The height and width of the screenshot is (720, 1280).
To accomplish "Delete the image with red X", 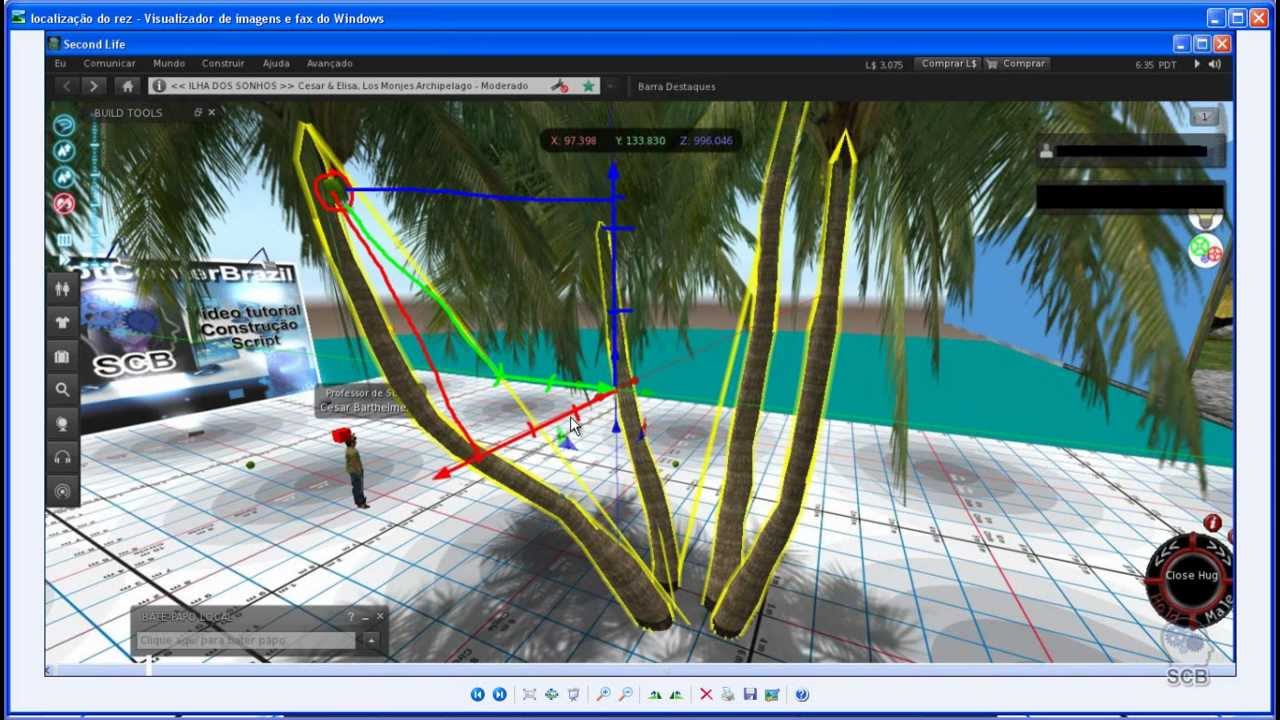I will point(706,694).
